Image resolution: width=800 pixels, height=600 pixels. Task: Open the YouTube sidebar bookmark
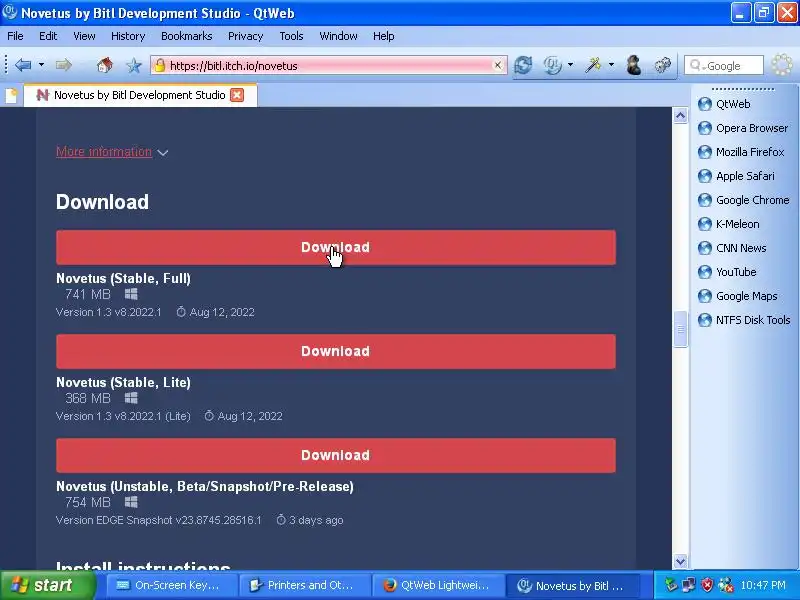[727, 272]
